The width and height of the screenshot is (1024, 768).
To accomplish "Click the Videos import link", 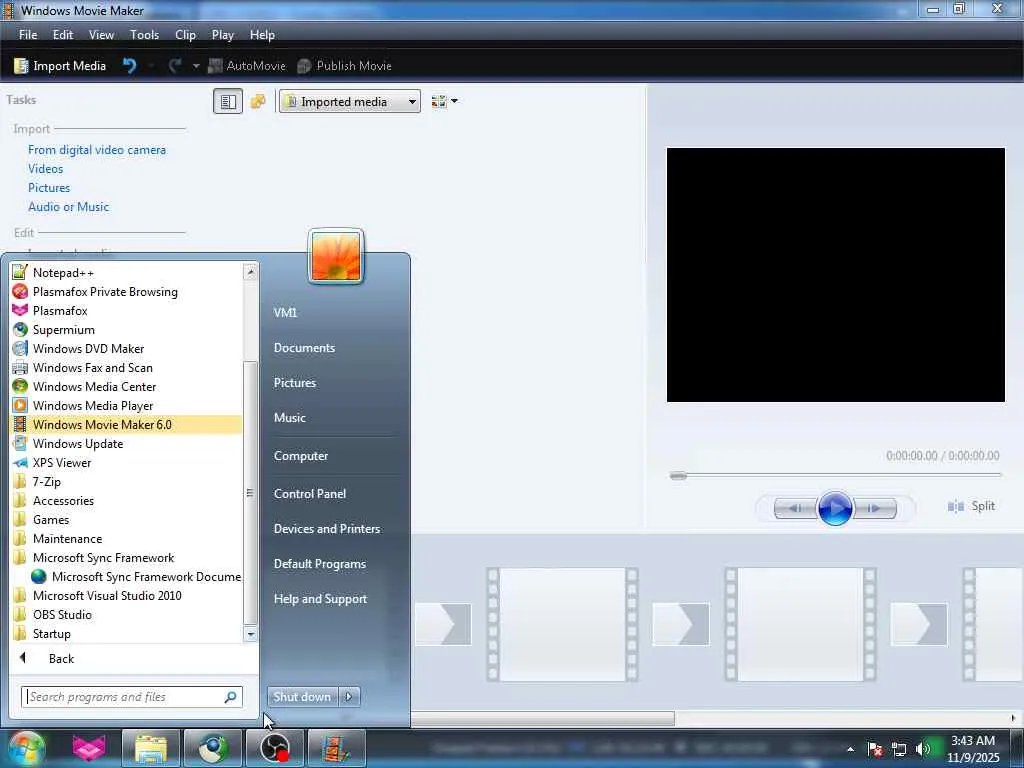I will (x=46, y=168).
